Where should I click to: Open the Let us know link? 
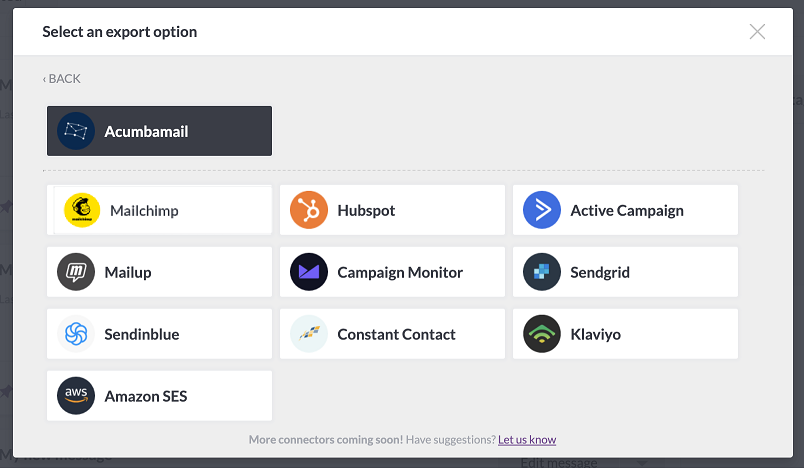527,439
